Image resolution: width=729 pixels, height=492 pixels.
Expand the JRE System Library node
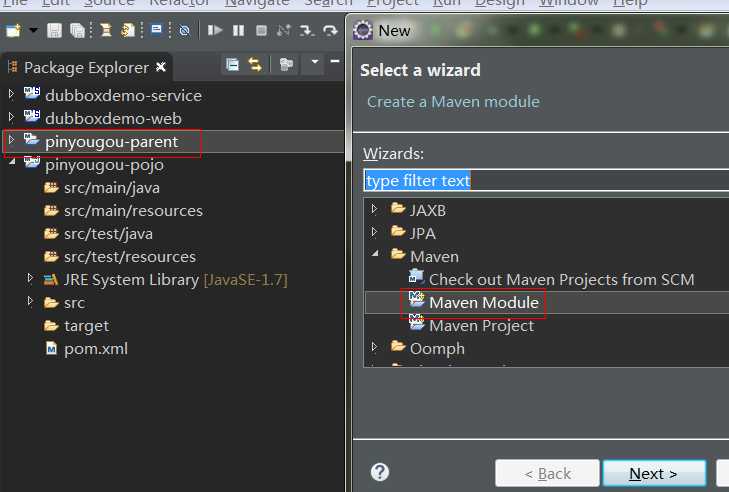click(x=30, y=278)
